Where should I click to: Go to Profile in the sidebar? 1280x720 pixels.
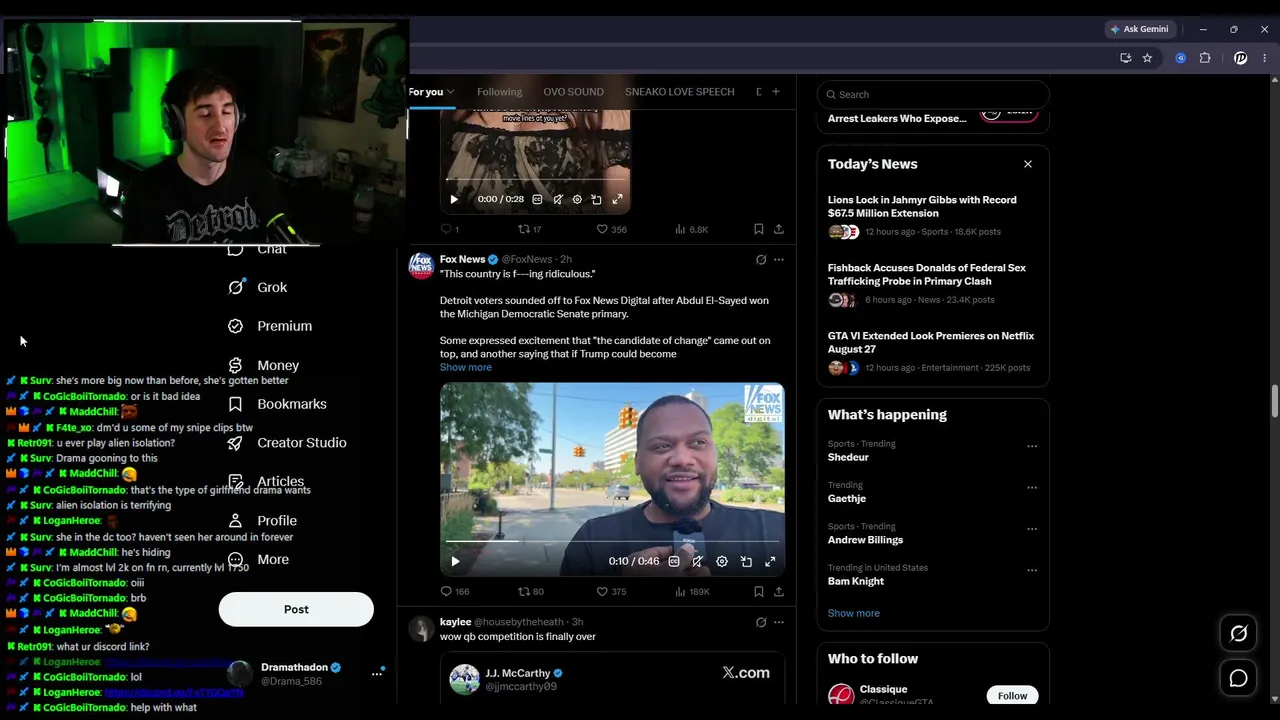pos(262,521)
